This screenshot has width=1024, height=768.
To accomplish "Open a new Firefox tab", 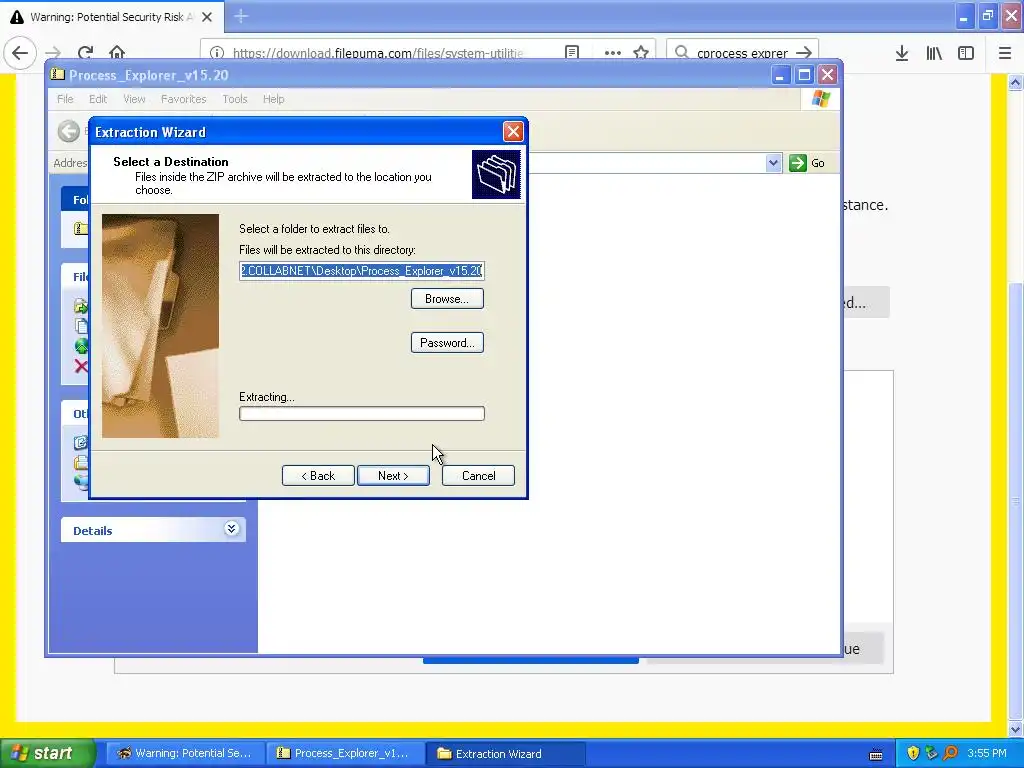I will tap(241, 16).
